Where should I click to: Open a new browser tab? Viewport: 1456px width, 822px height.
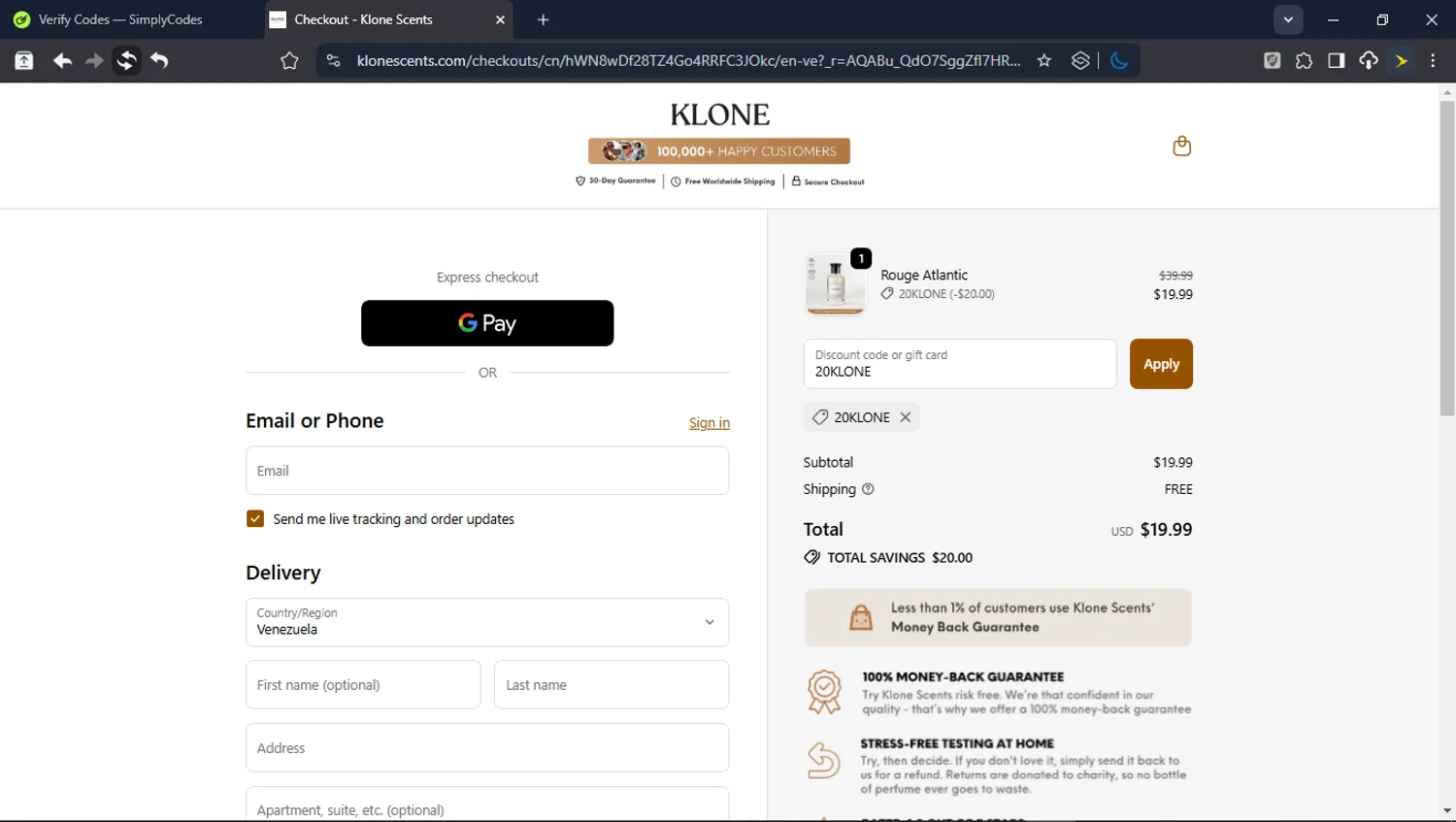(544, 19)
